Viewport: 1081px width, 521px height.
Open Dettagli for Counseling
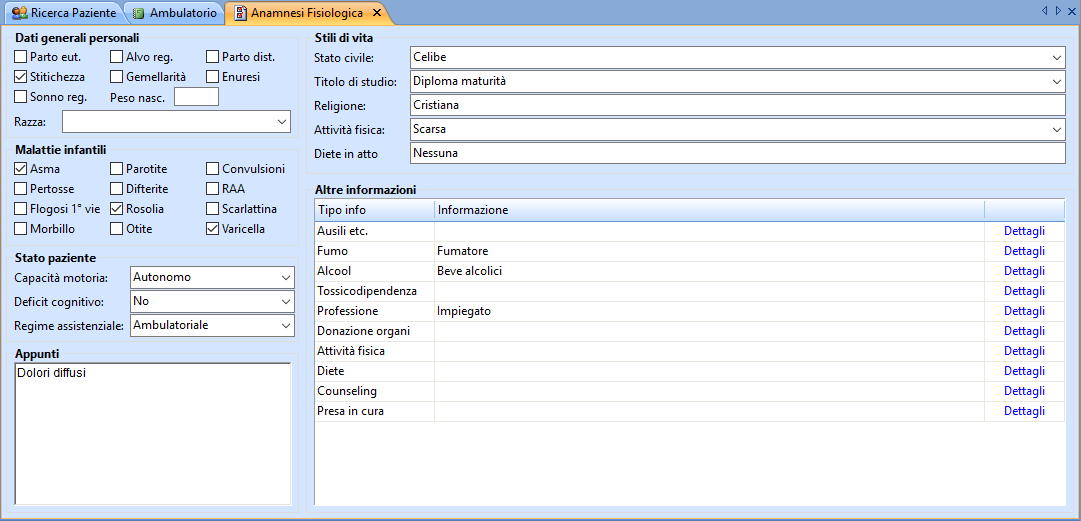(1024, 391)
